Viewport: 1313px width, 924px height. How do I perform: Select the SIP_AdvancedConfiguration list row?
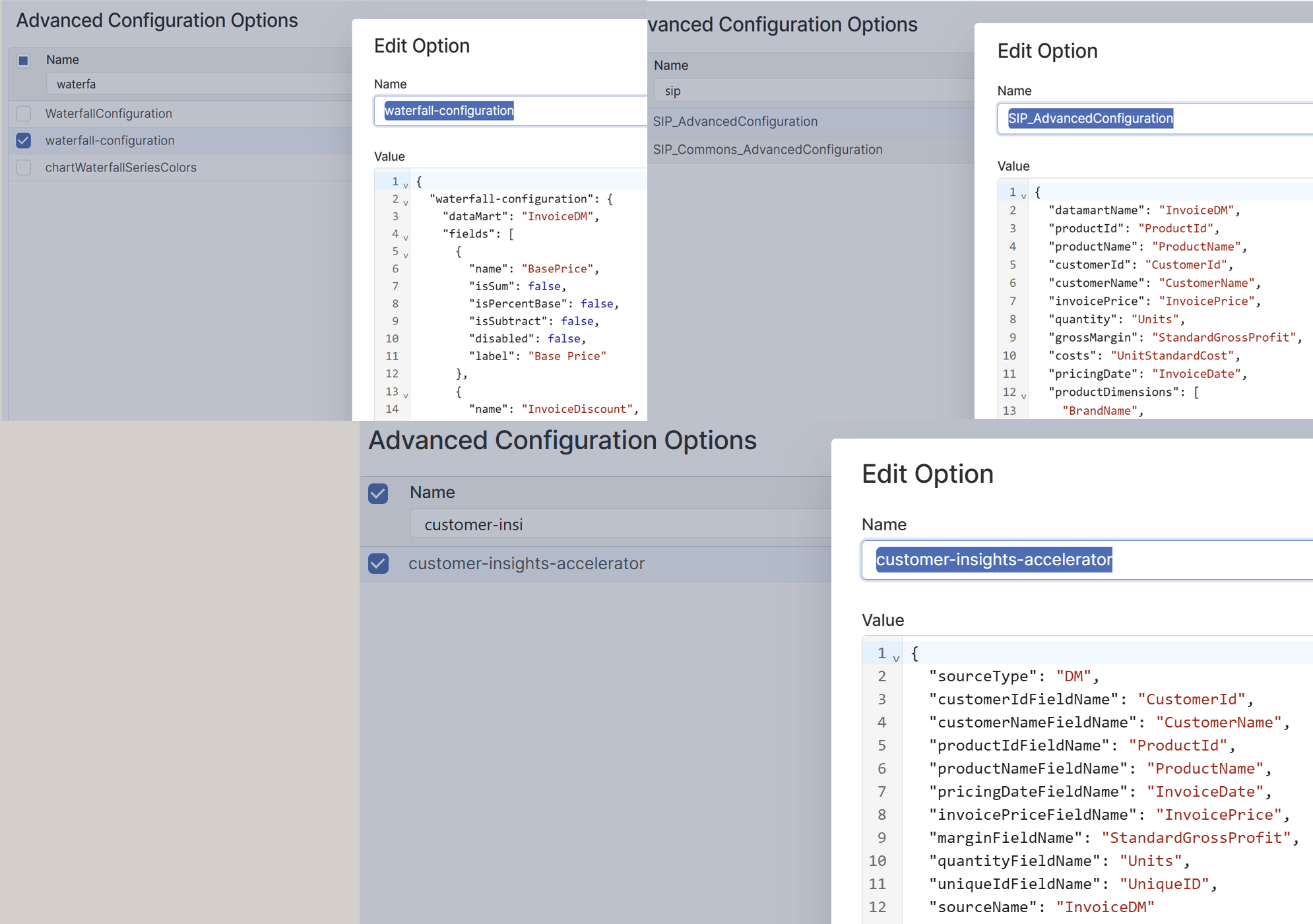tap(735, 121)
